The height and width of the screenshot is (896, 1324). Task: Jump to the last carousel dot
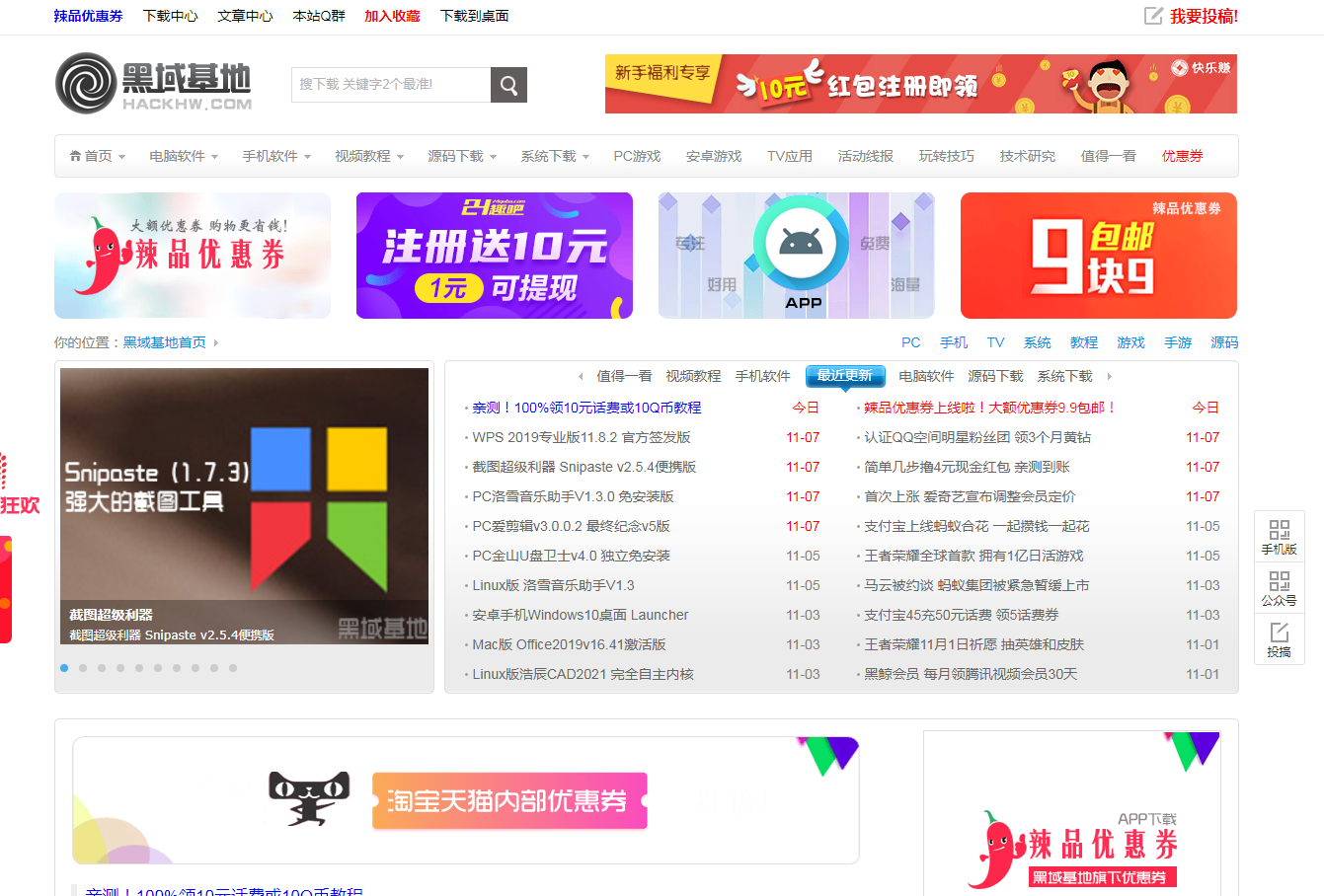233,668
